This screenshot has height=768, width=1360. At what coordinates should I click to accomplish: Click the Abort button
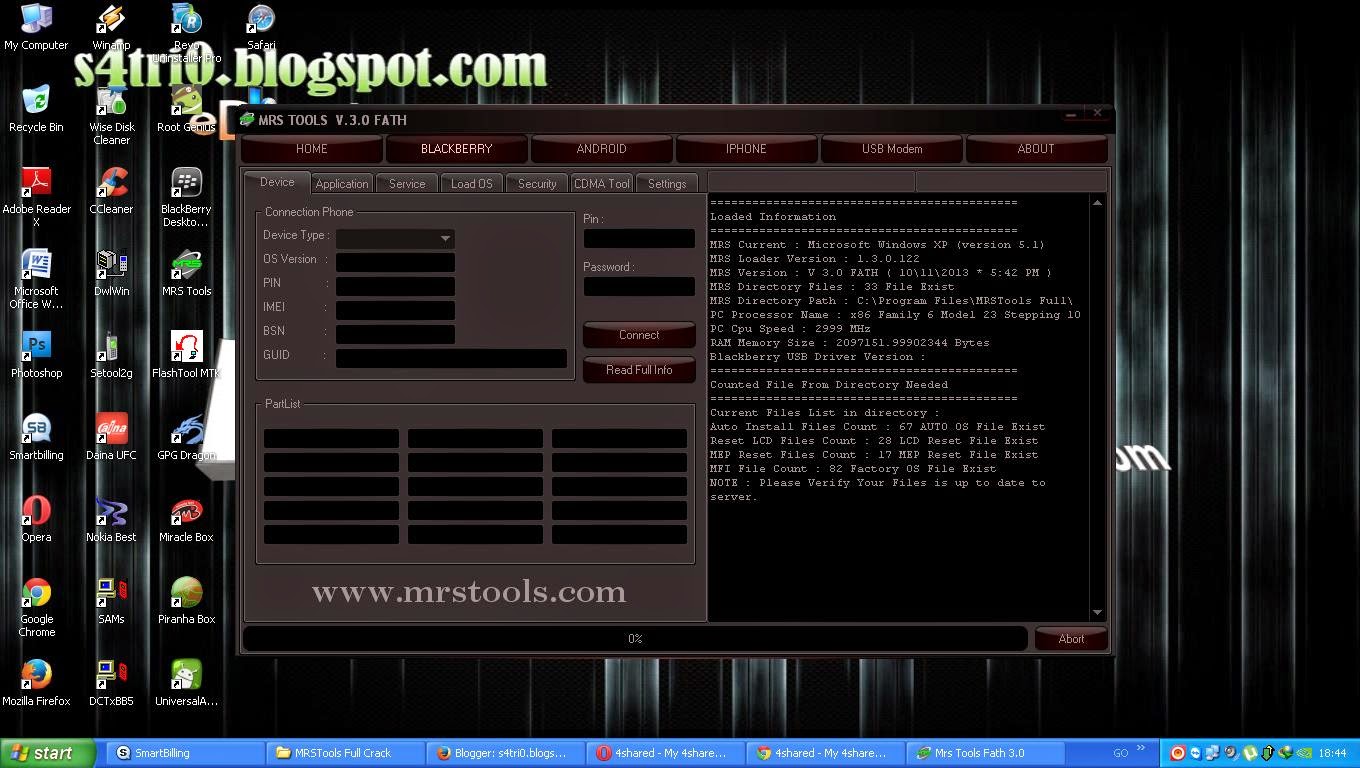point(1071,639)
